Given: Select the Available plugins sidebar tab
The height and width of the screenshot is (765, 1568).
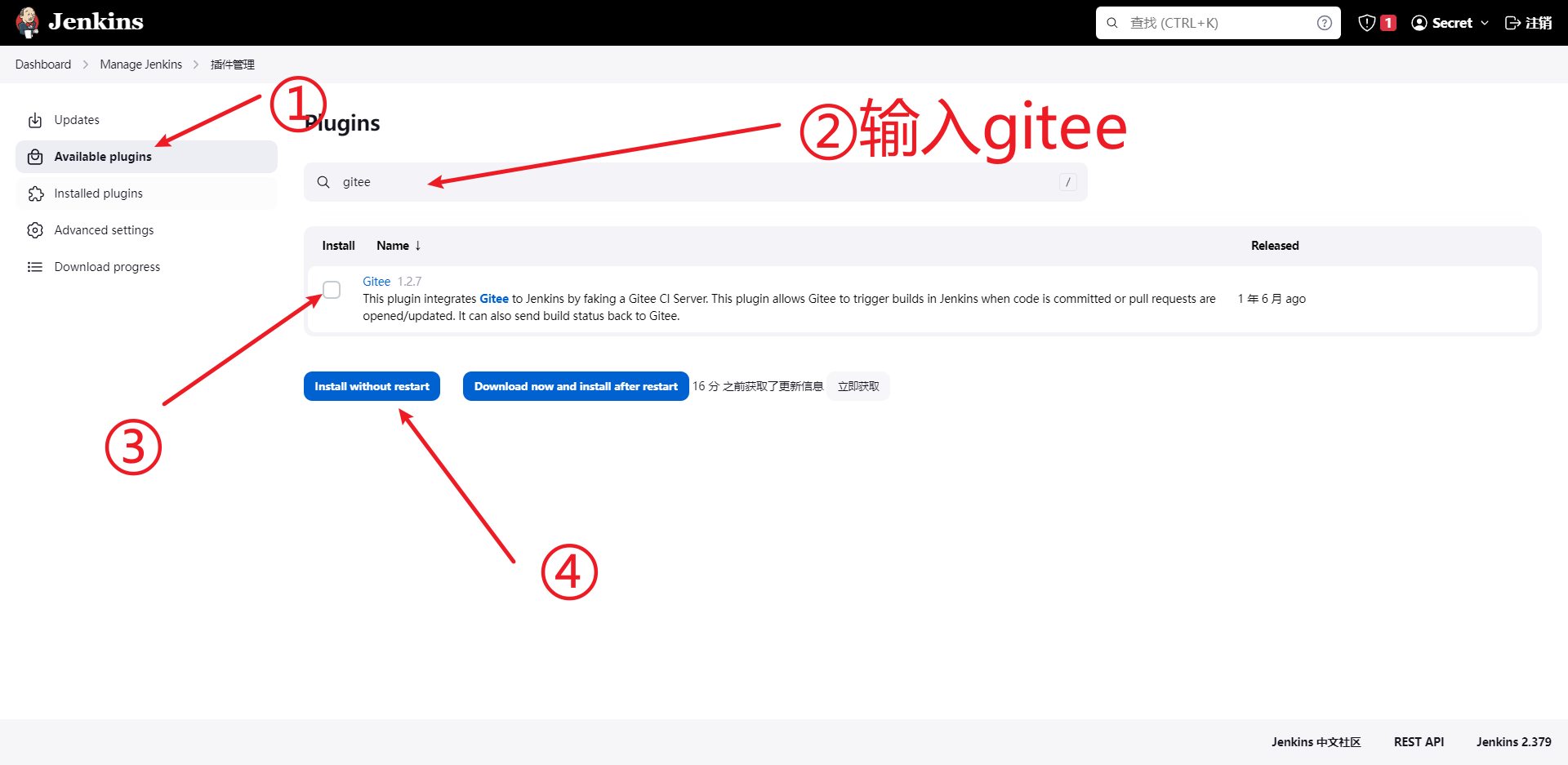Looking at the screenshot, I should point(146,157).
